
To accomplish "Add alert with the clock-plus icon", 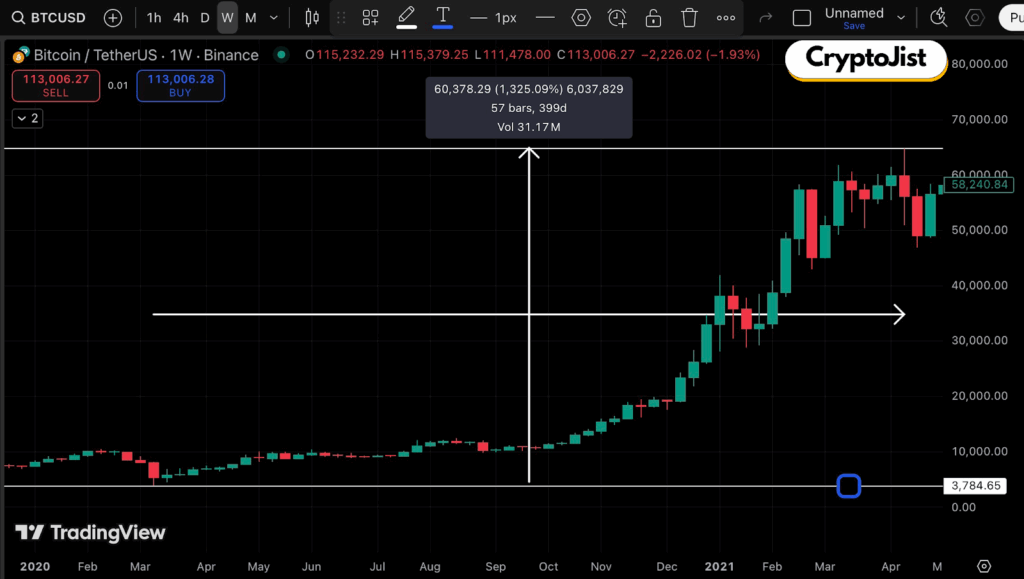I will coord(617,17).
